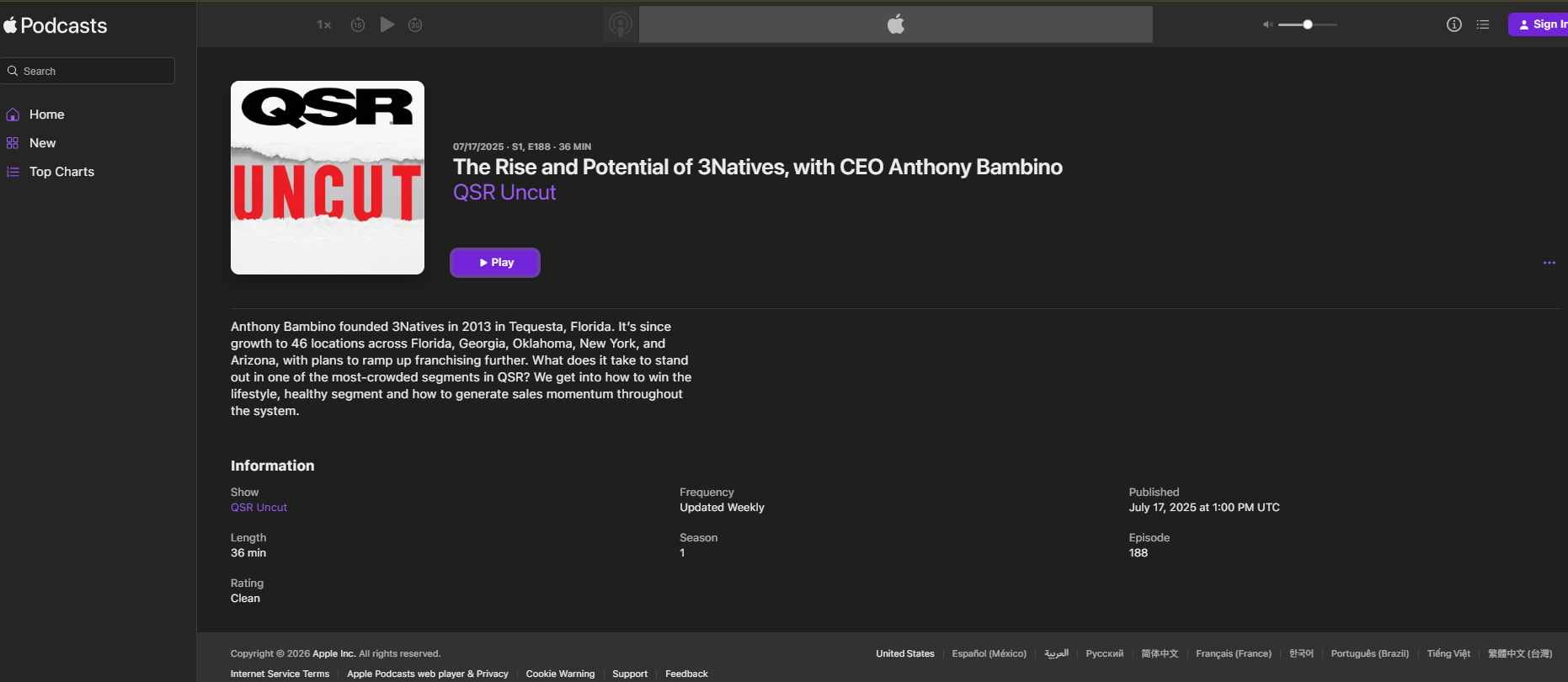The width and height of the screenshot is (1568, 682).
Task: Click the Top Charts list icon
Action: (x=13, y=172)
